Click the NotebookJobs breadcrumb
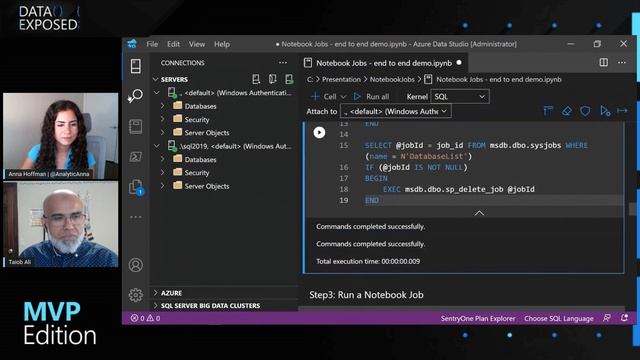The height and width of the screenshot is (360, 640). point(392,80)
